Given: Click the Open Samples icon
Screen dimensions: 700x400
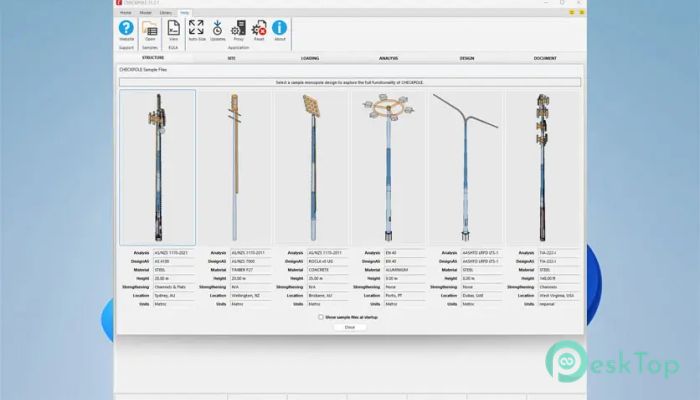Looking at the screenshot, I should [x=150, y=30].
